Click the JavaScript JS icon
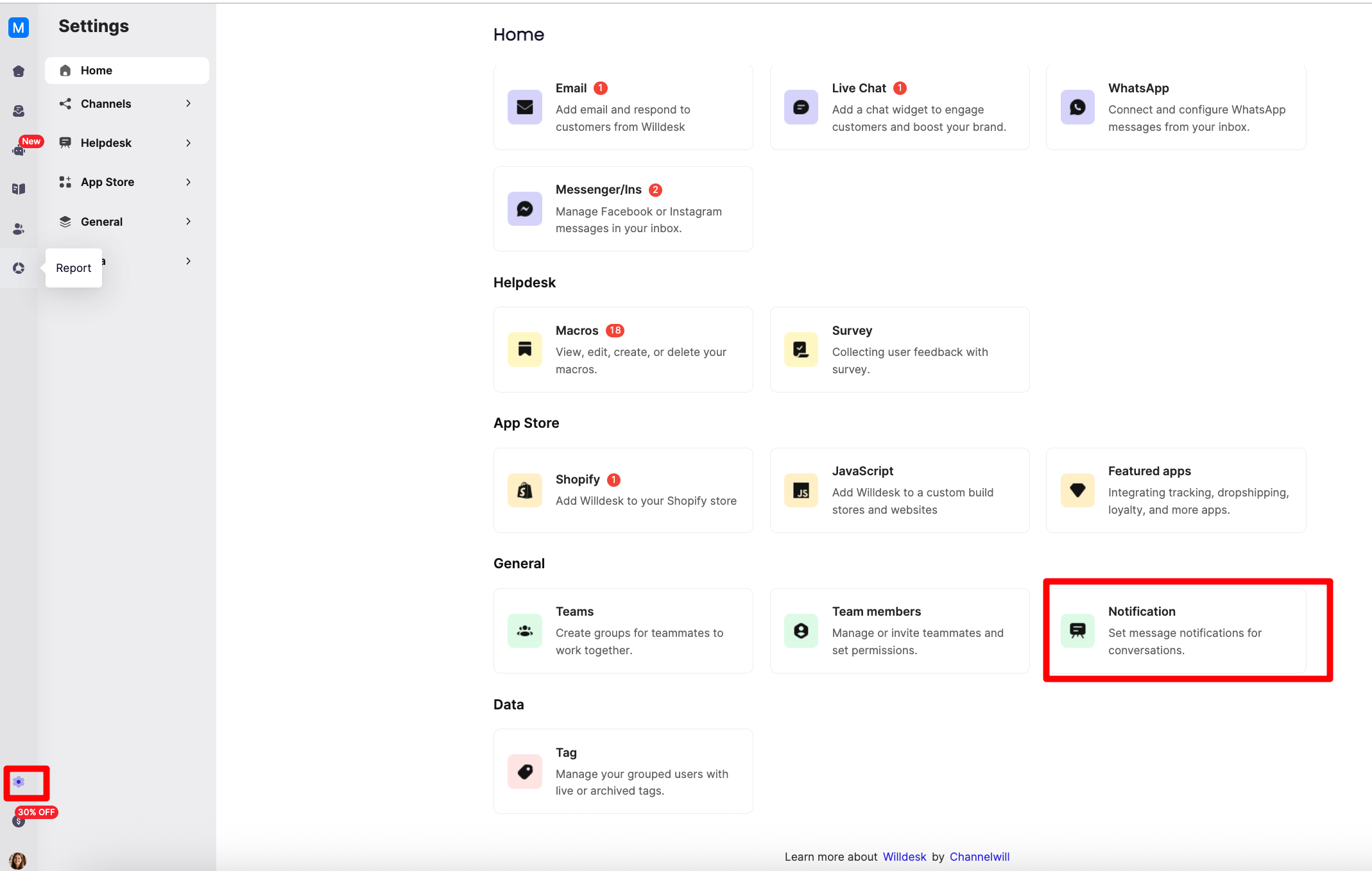1372x871 pixels. (801, 490)
